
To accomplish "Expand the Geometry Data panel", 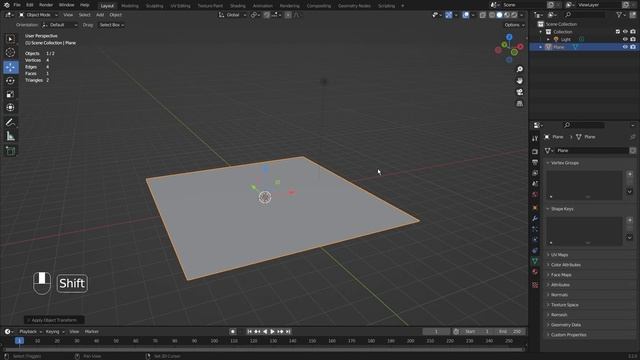I will tap(590, 325).
